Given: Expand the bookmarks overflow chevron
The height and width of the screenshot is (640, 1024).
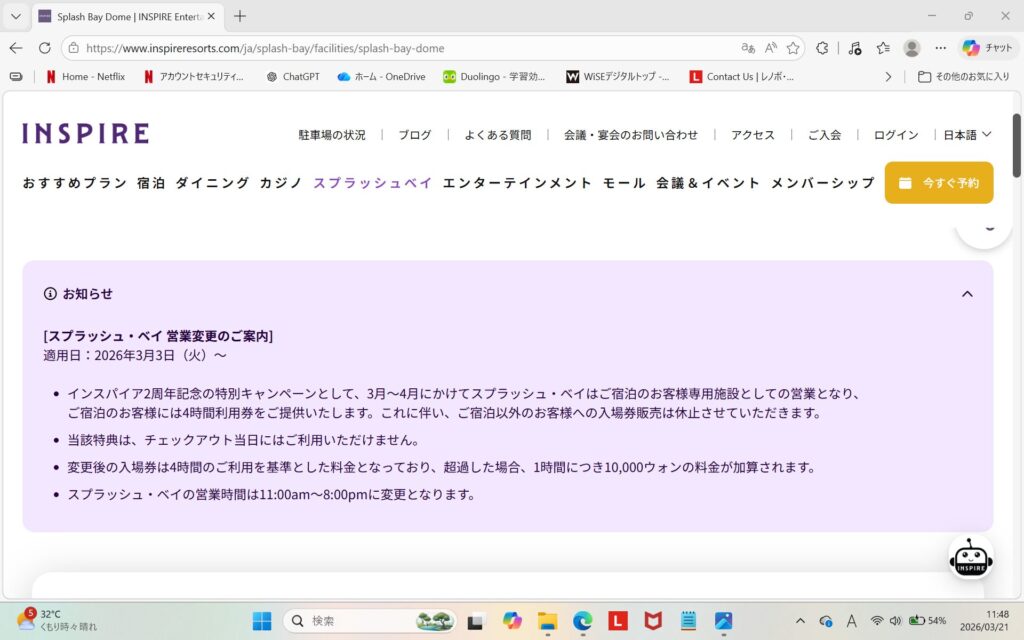Looking at the screenshot, I should pyautogui.click(x=888, y=76).
